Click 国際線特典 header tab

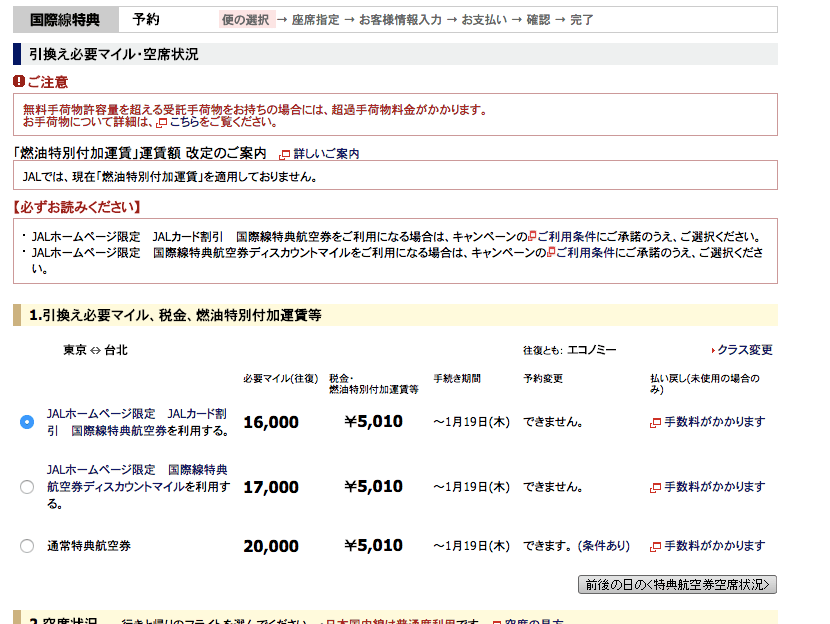[66, 20]
